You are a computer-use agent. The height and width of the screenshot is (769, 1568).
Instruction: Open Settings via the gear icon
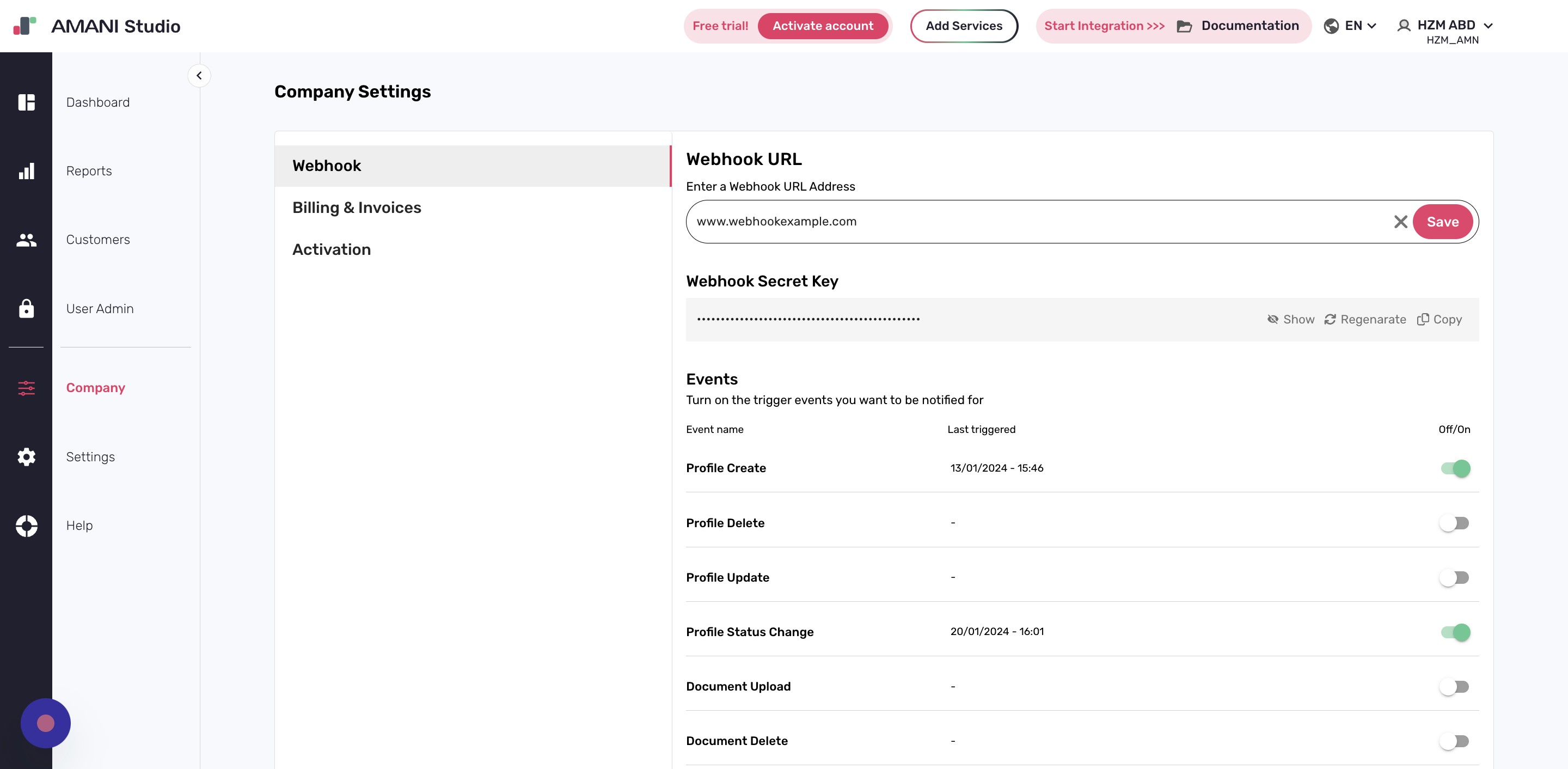27,456
